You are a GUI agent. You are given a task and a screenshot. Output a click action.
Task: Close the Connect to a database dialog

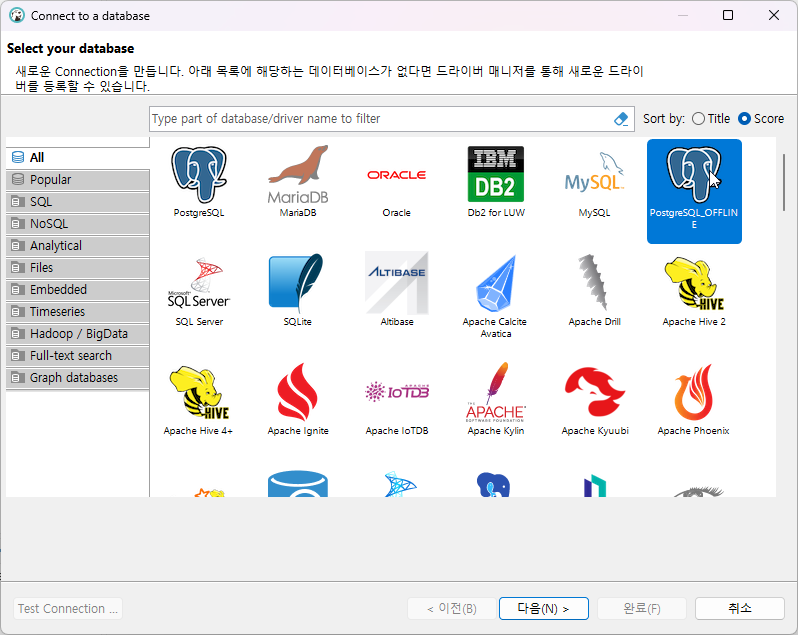(x=774, y=15)
